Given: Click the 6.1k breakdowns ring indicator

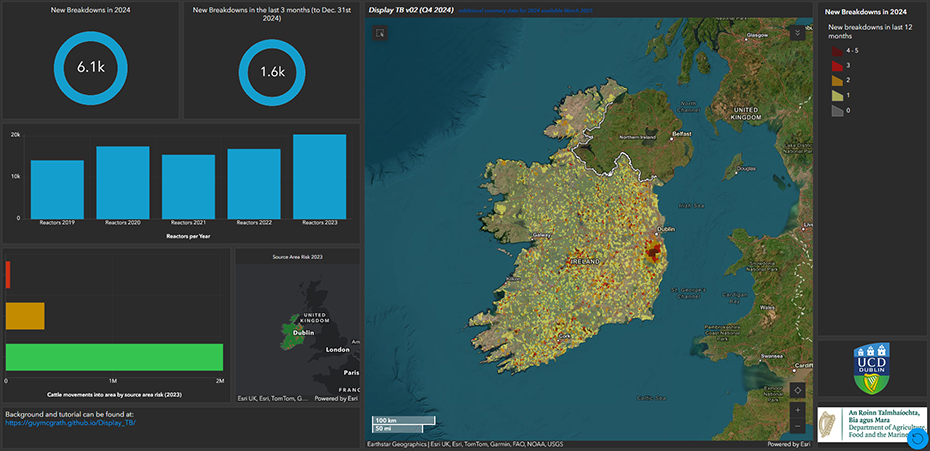Looking at the screenshot, I should [x=89, y=68].
